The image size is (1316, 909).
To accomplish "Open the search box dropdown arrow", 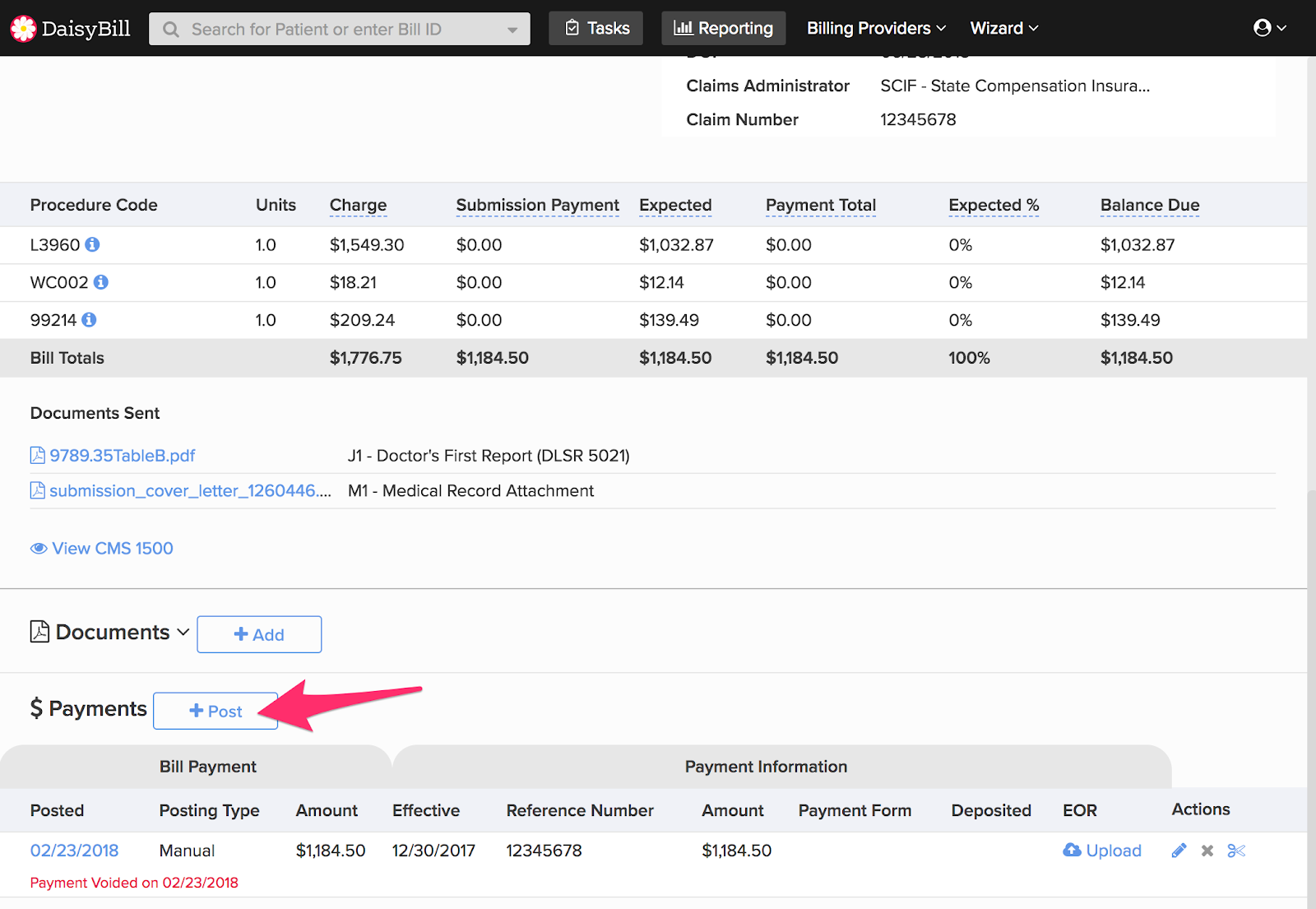I will 512,30.
